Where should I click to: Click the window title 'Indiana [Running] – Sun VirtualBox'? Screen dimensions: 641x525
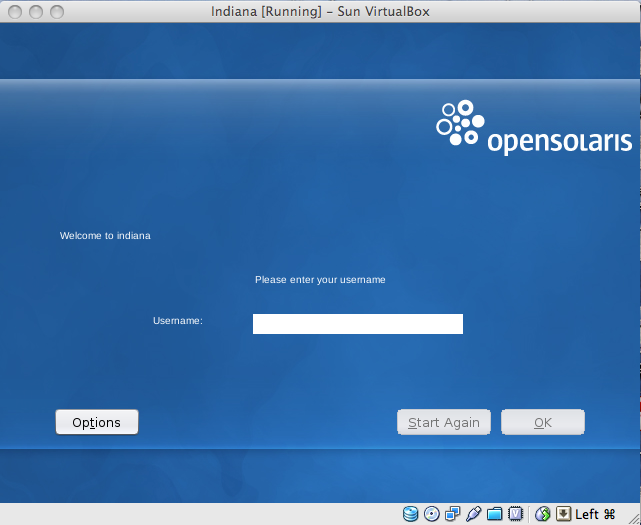pos(320,11)
